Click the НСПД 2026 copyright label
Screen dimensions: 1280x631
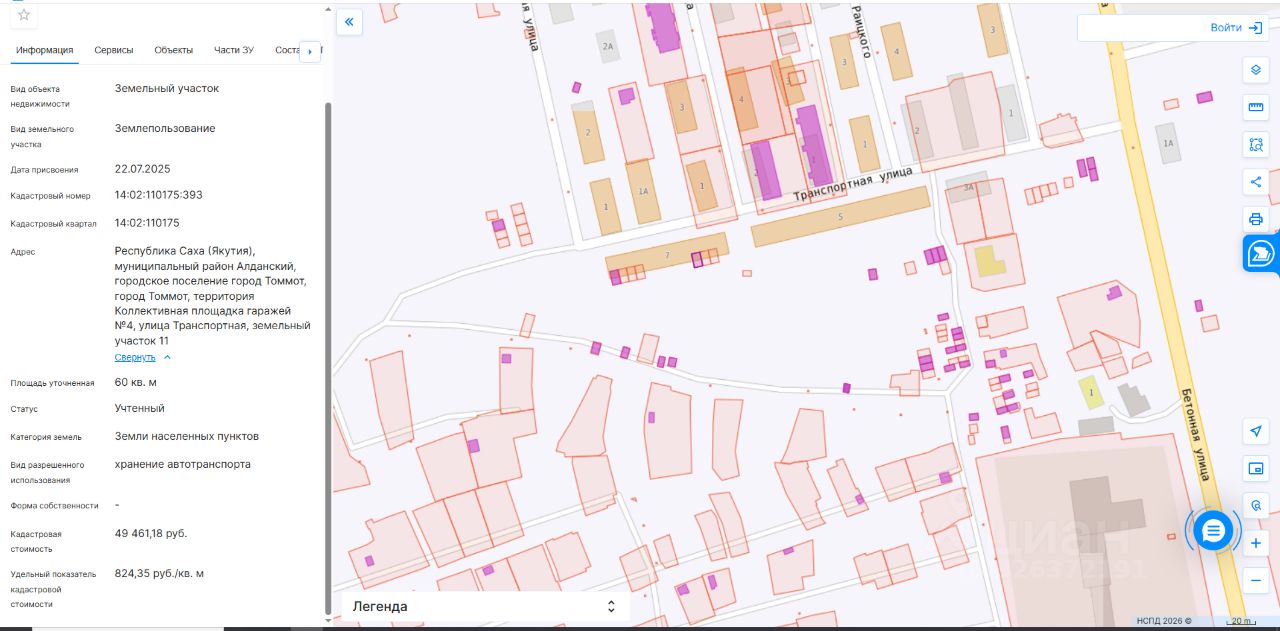point(1164,621)
